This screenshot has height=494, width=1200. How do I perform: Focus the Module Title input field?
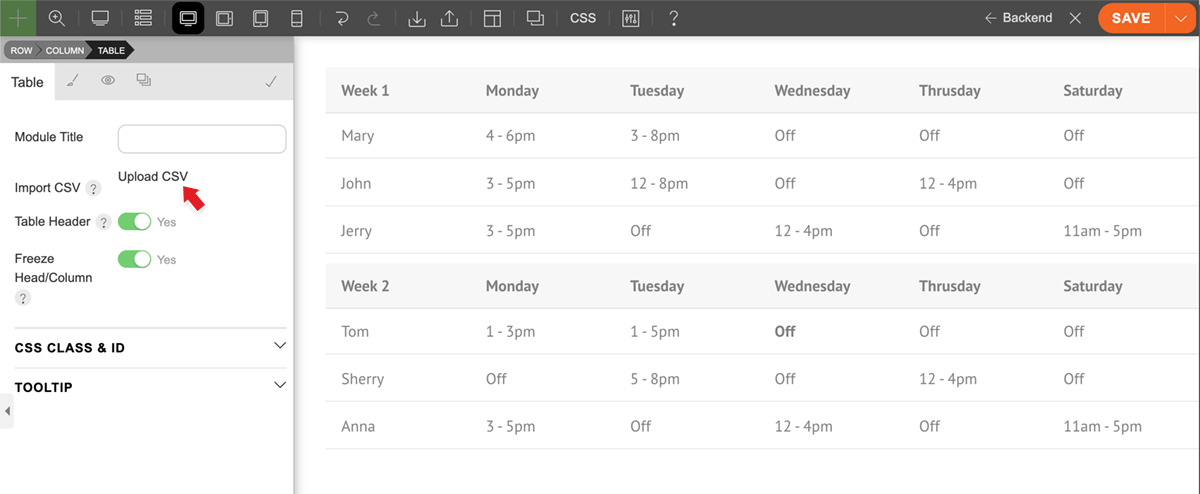202,139
